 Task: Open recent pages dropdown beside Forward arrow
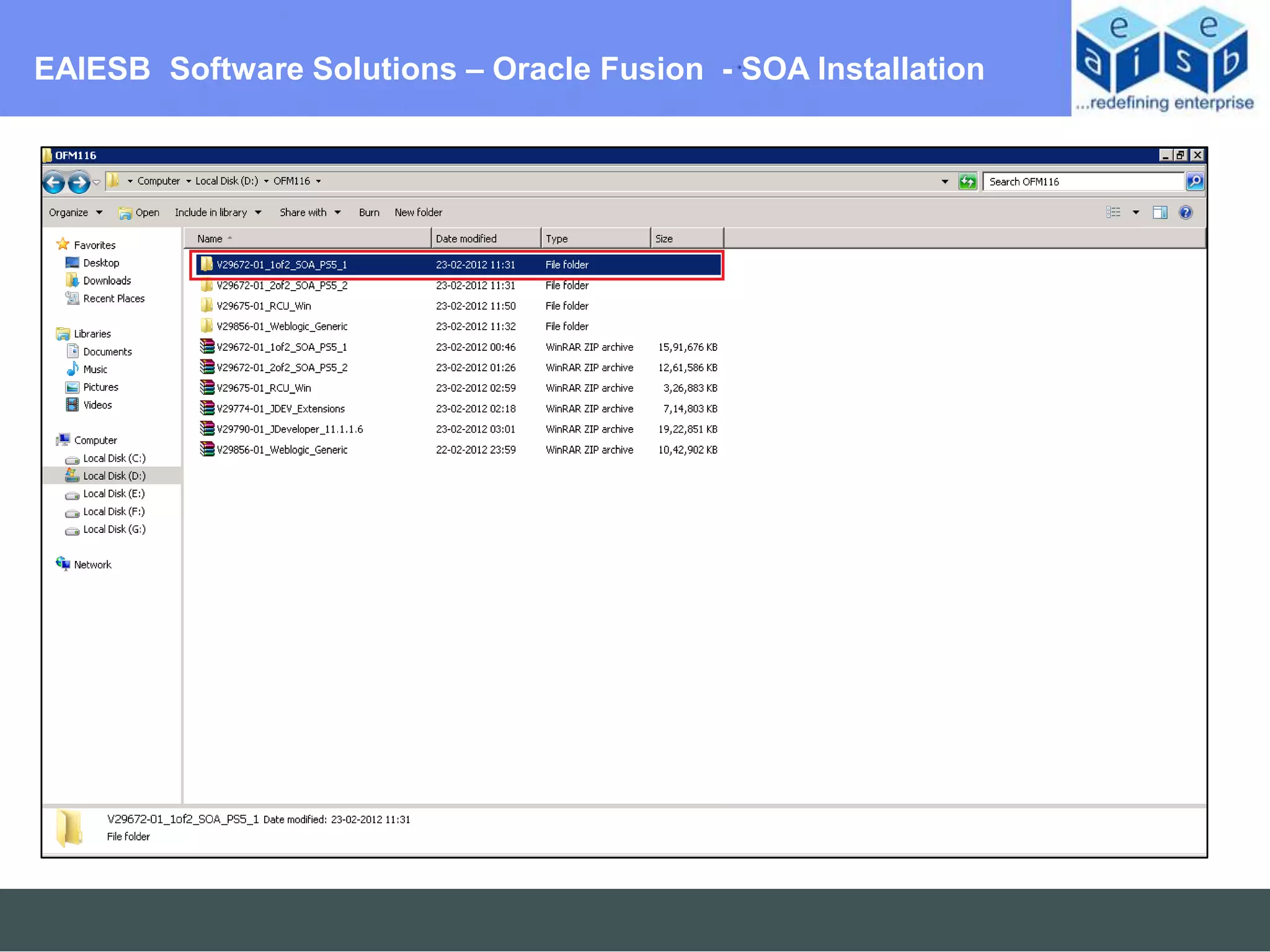tap(96, 182)
